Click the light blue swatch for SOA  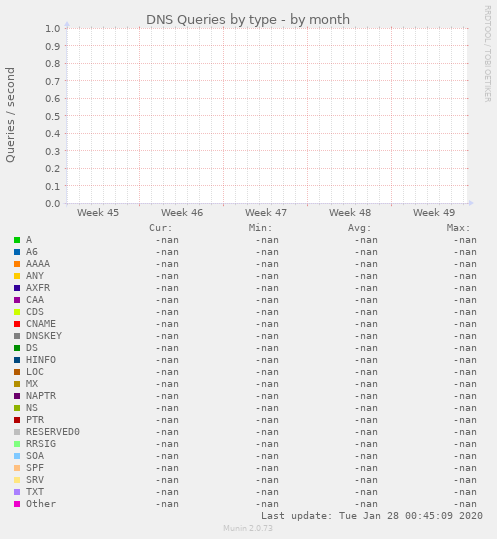[x=17, y=456]
